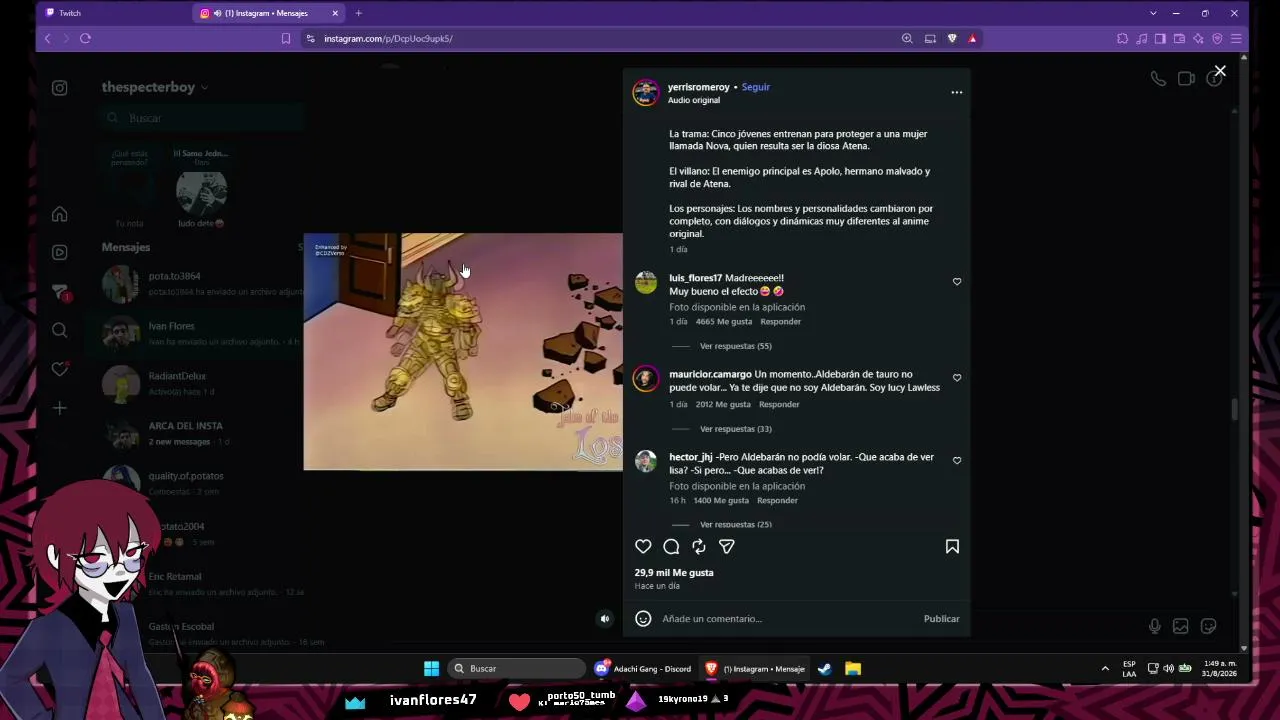Click the Publicar comment button
Viewport: 1280px width, 720px height.
pyautogui.click(x=941, y=619)
